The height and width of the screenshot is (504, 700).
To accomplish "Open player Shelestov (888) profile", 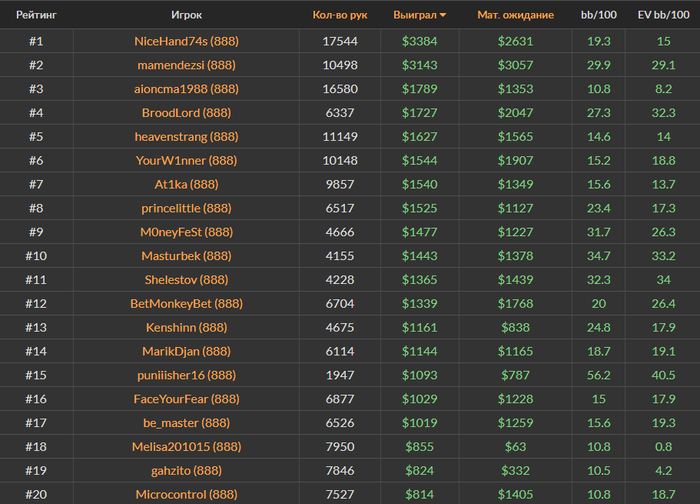I will (x=187, y=280).
